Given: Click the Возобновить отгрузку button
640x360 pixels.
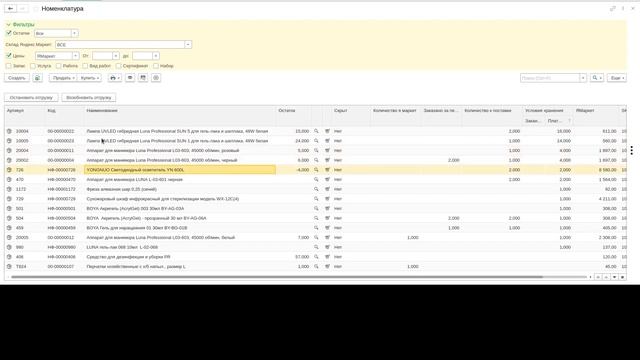Looking at the screenshot, I should click(89, 98).
